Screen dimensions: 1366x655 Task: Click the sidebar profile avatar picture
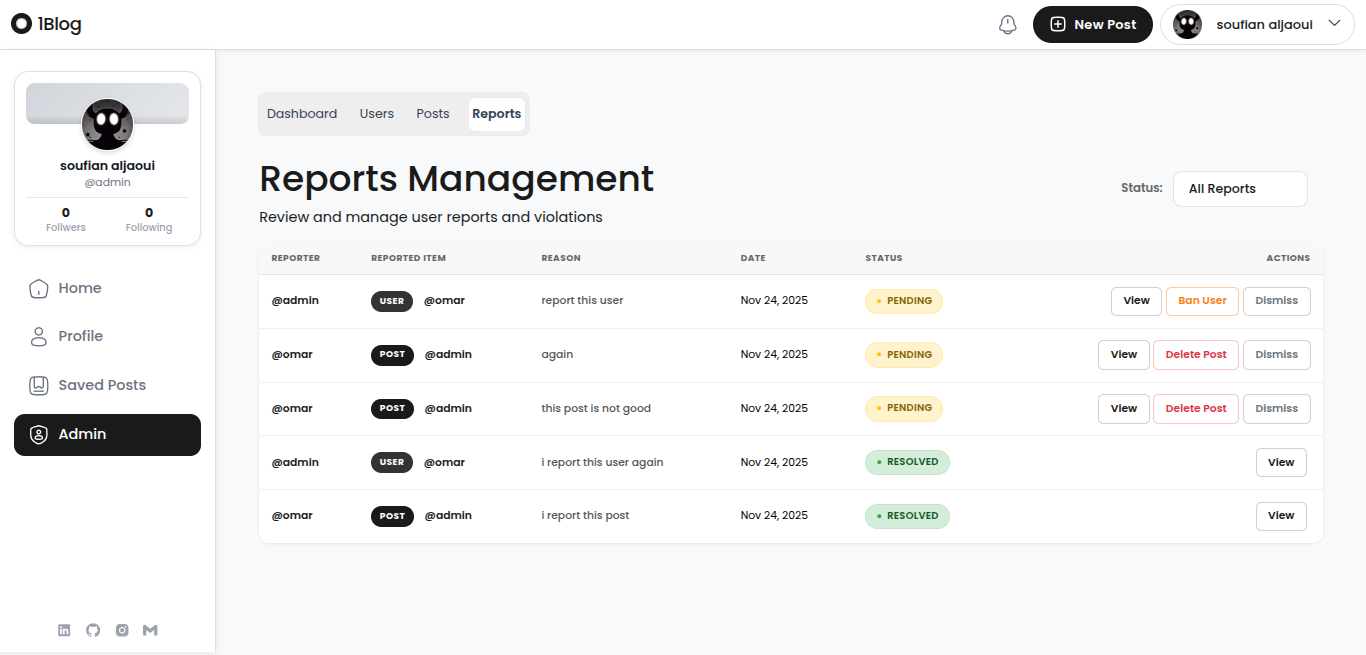pyautogui.click(x=107, y=125)
